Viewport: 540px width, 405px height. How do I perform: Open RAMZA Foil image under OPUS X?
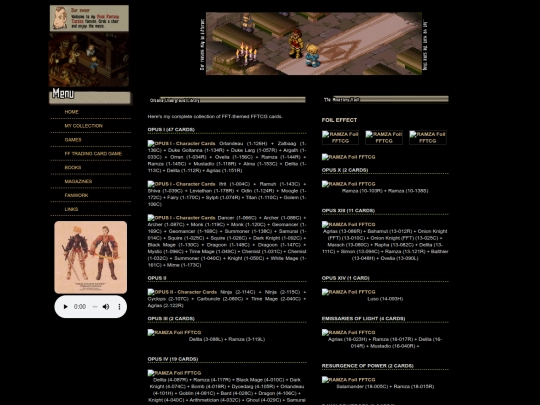(349, 184)
